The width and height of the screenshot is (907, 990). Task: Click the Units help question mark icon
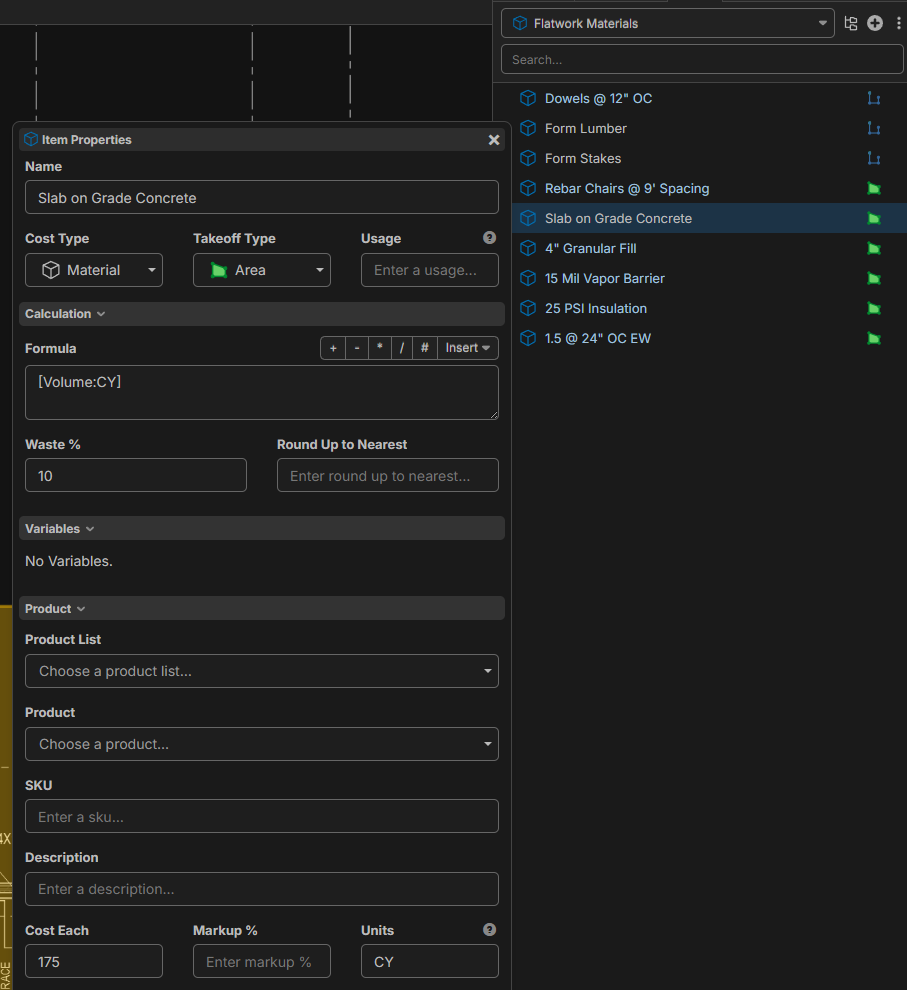point(489,930)
